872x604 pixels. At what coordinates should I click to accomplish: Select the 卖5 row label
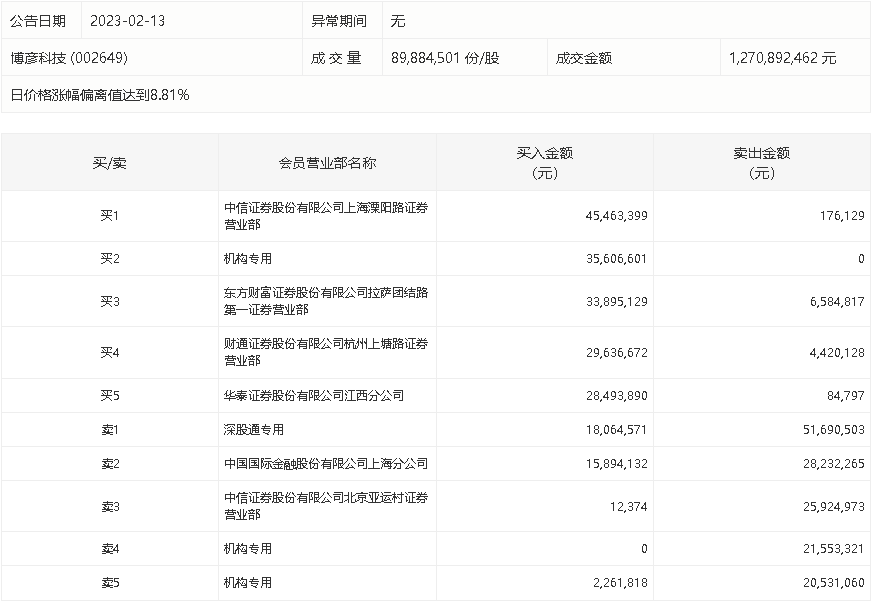coord(110,583)
